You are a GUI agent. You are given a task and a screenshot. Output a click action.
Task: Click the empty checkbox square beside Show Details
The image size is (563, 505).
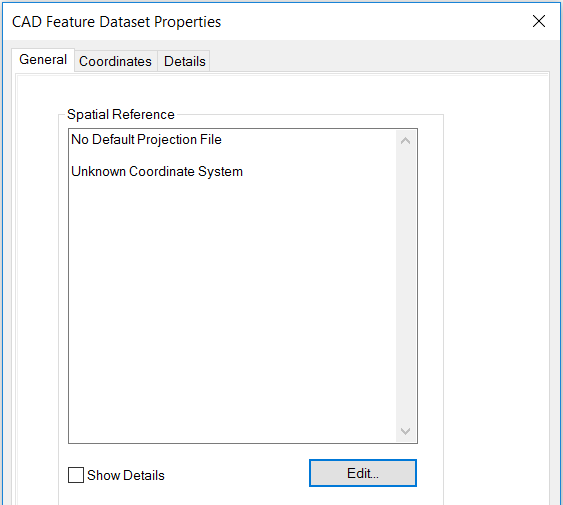[x=76, y=475]
